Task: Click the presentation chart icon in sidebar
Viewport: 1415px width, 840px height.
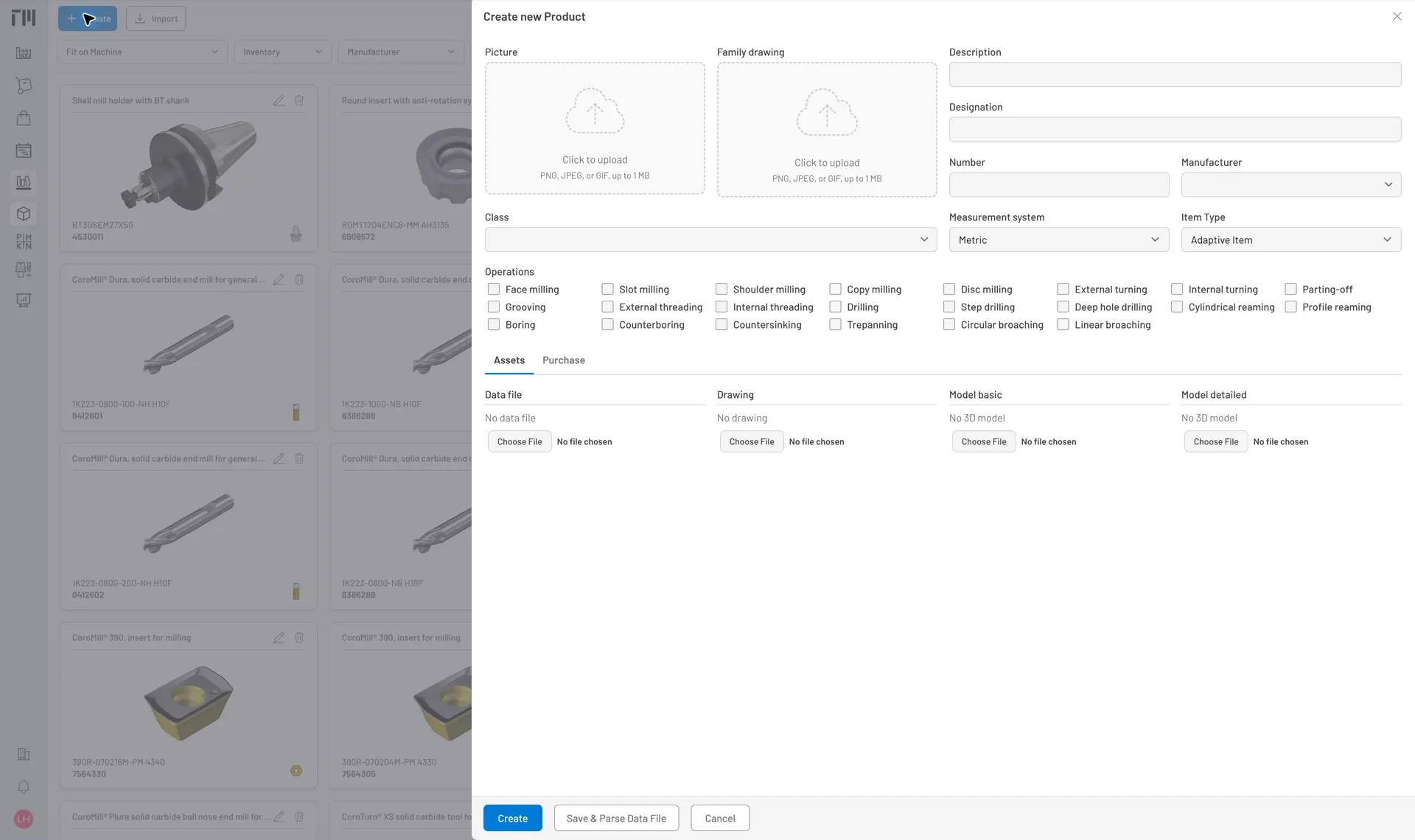Action: point(24,301)
